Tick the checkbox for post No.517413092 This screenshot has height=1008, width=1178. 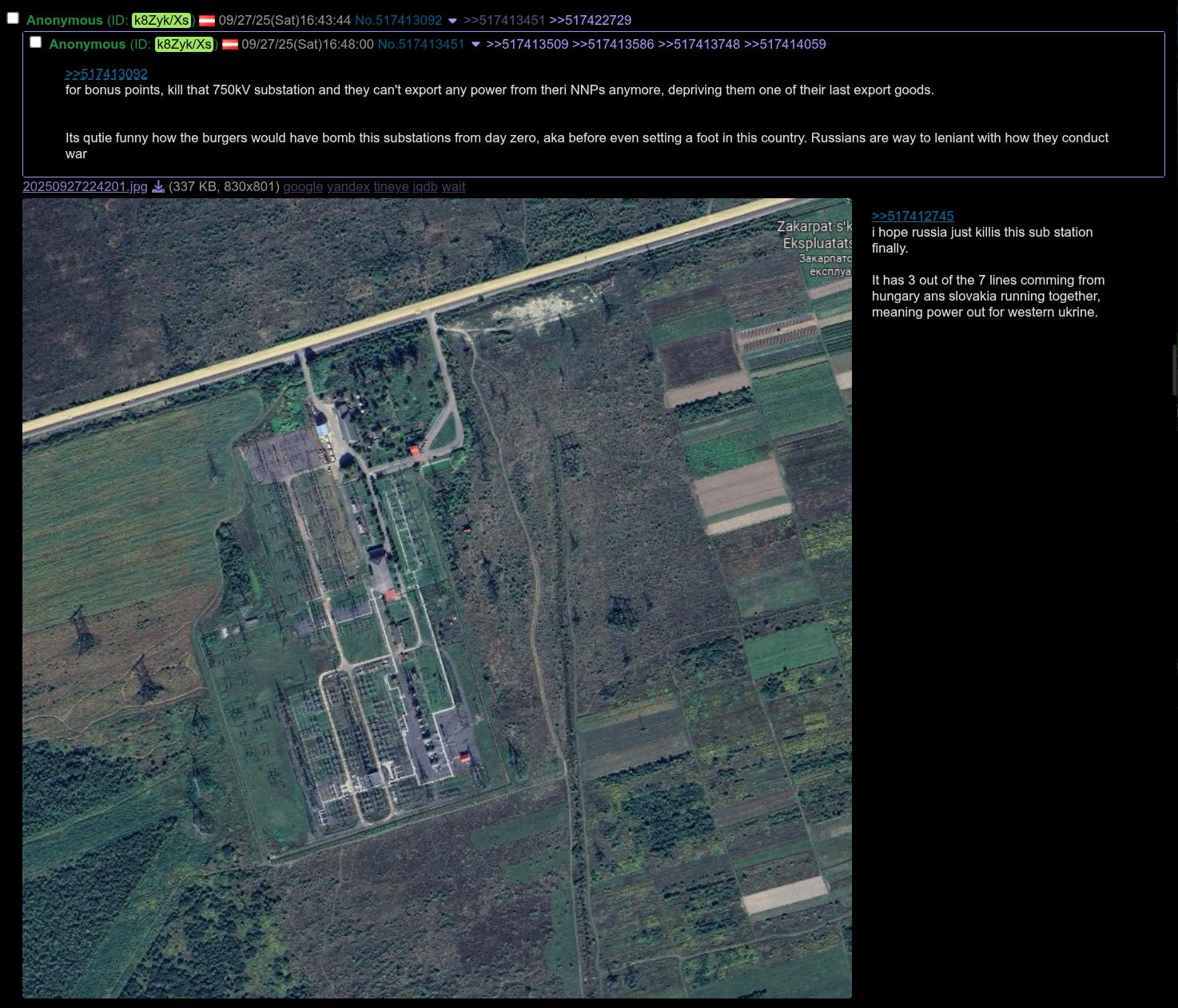click(x=13, y=18)
